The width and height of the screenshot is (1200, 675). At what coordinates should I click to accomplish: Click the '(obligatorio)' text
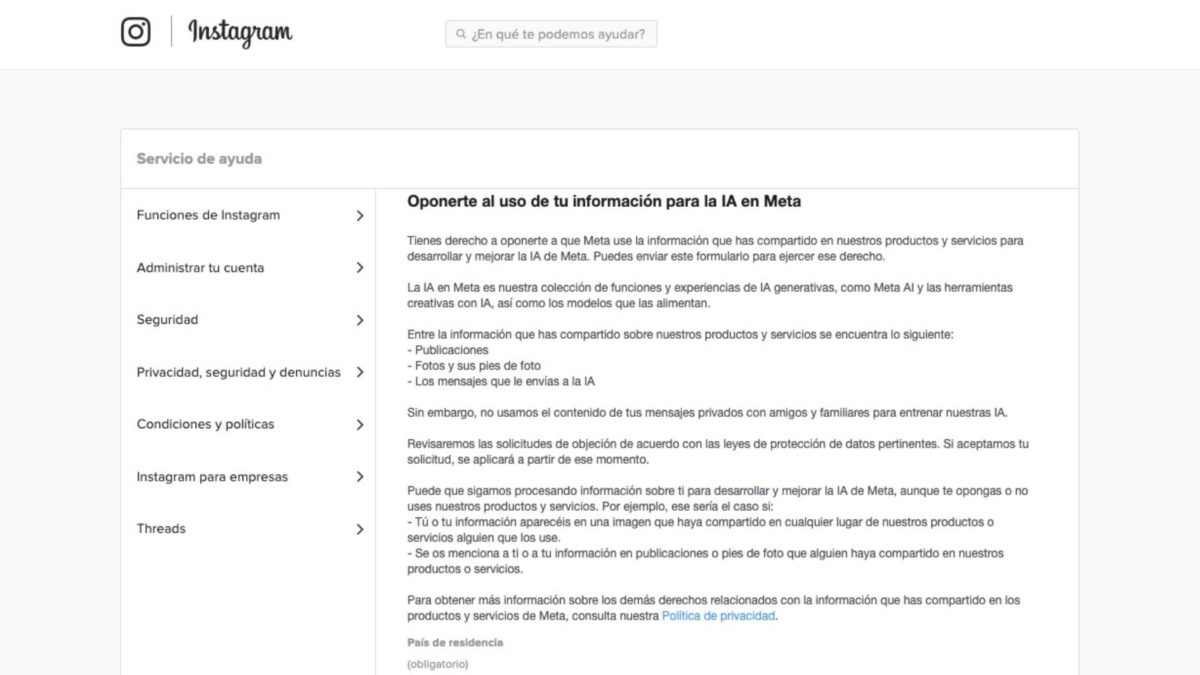pos(437,664)
